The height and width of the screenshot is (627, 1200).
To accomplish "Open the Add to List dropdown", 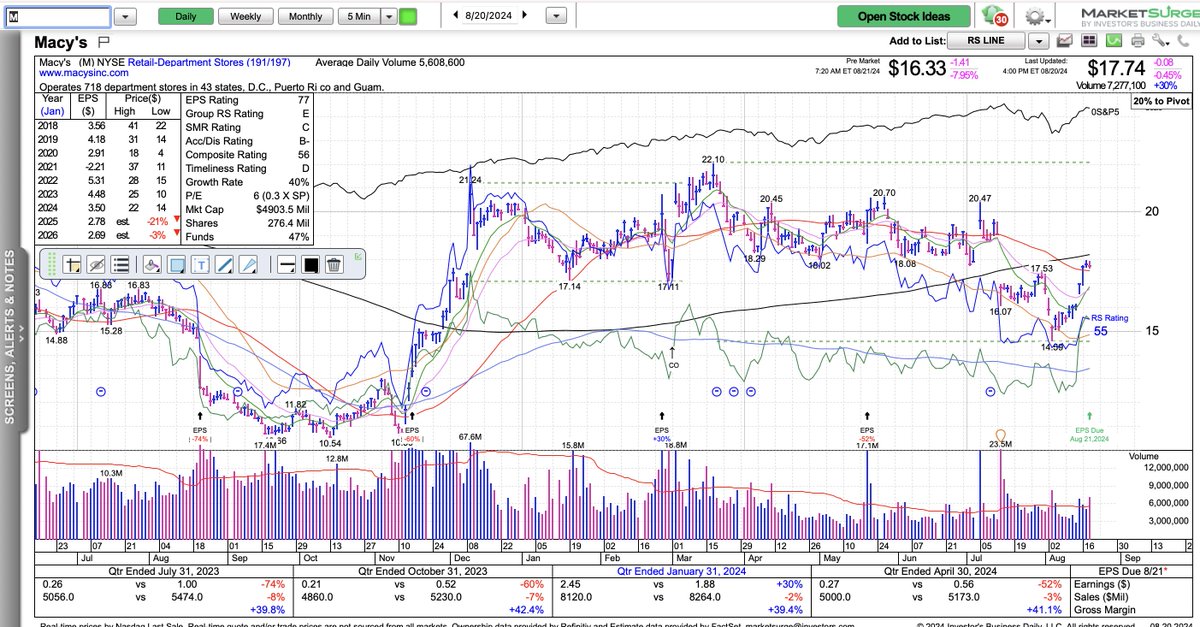I will [1036, 40].
